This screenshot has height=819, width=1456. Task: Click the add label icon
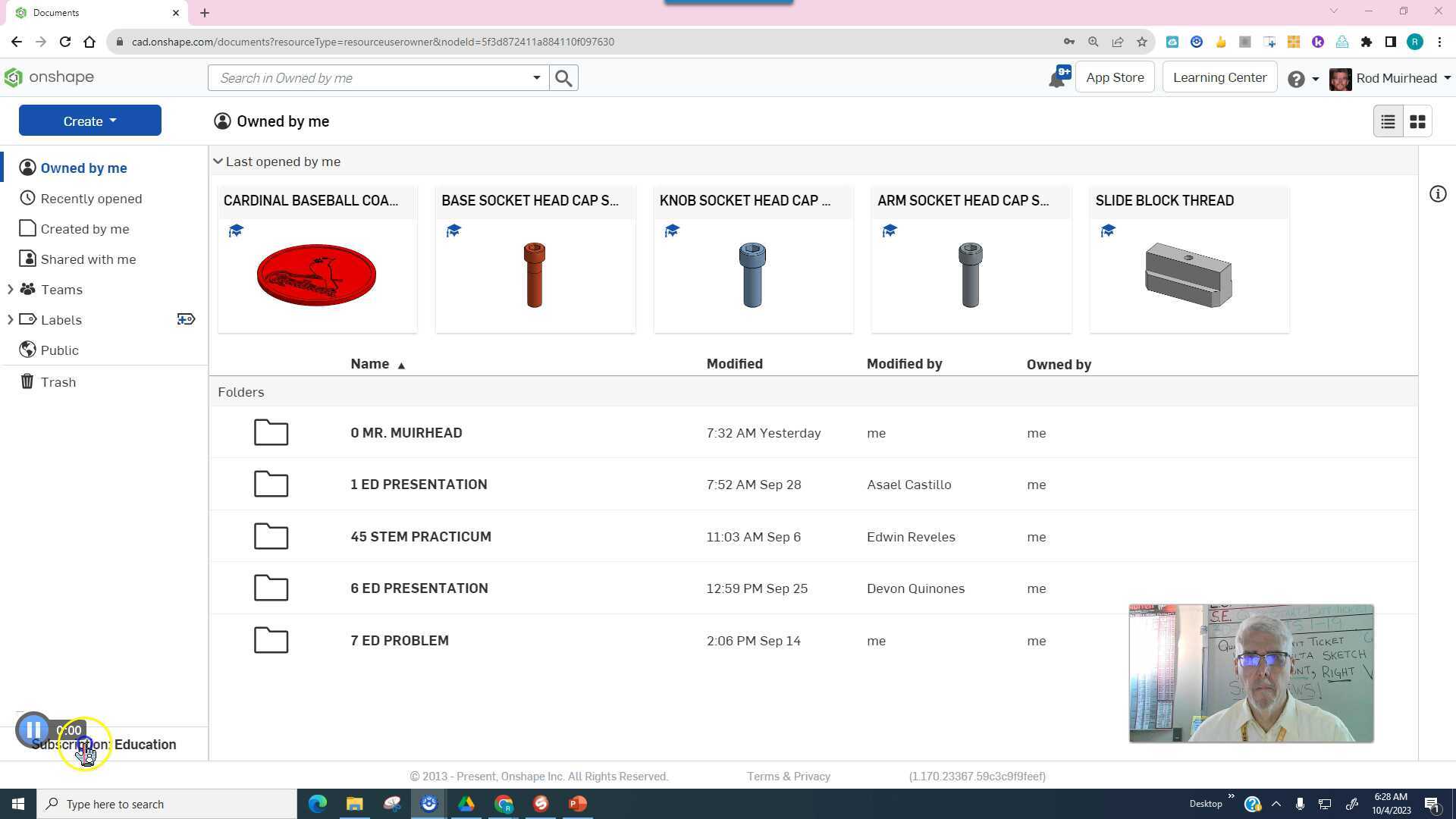[x=186, y=320]
